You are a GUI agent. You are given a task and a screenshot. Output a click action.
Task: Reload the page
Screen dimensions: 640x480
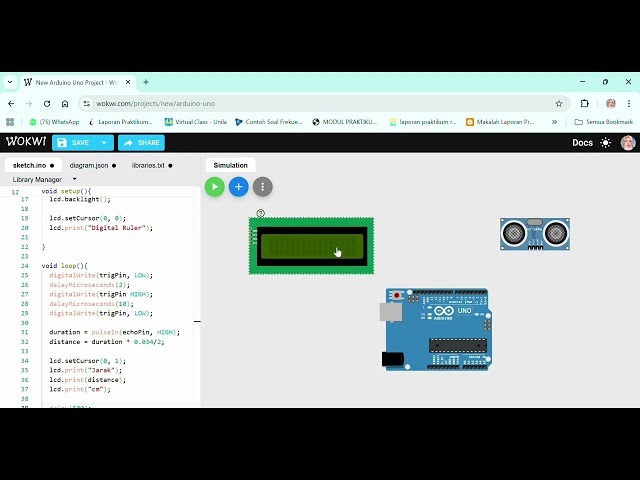47,104
